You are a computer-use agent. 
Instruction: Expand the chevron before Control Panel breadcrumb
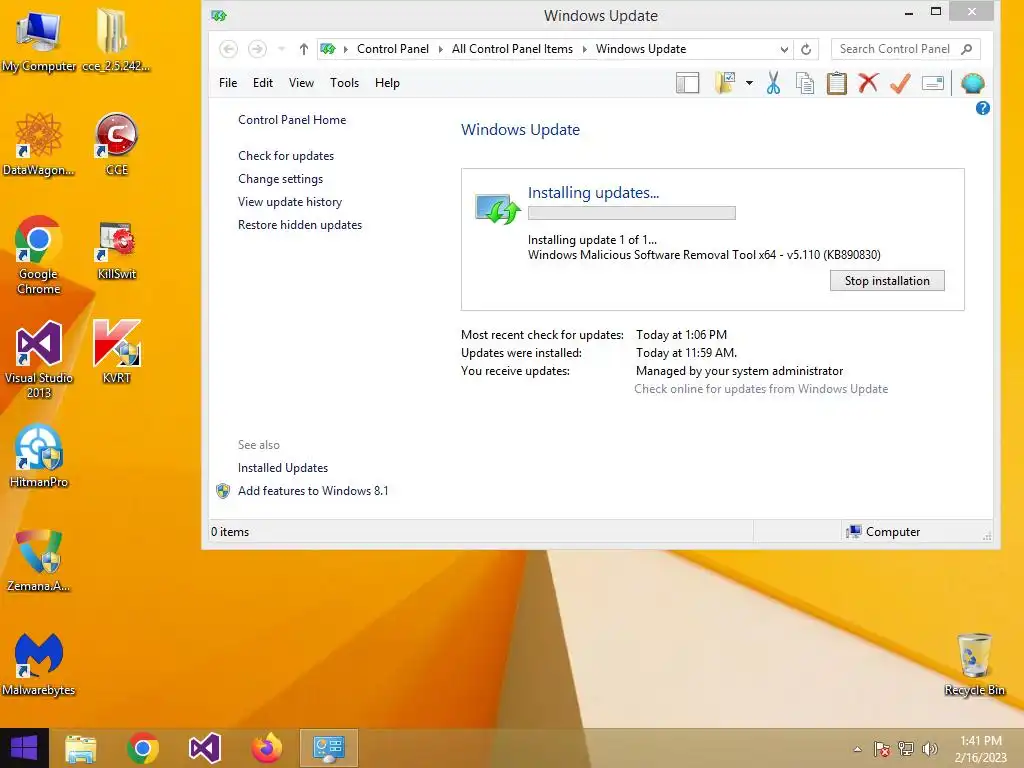click(x=345, y=49)
